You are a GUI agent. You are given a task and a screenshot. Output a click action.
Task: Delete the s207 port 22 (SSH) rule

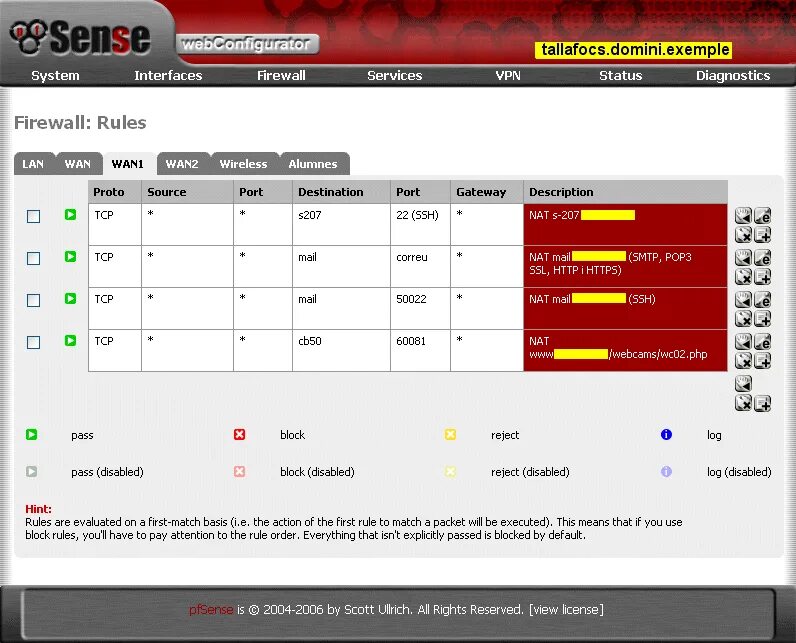coord(743,234)
